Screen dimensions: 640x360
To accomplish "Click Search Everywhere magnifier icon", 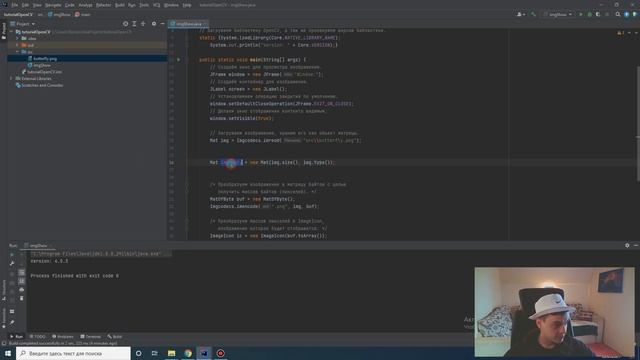I will [618, 14].
